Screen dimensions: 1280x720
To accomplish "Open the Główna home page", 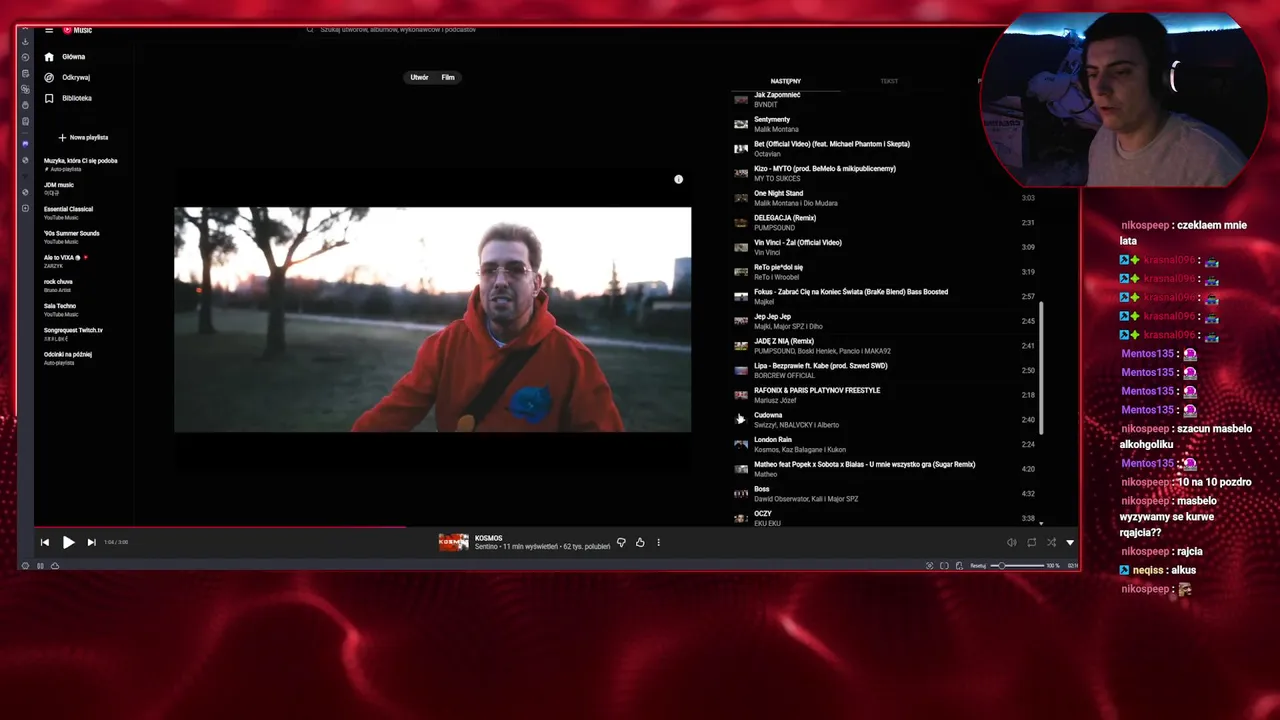I will tap(74, 57).
